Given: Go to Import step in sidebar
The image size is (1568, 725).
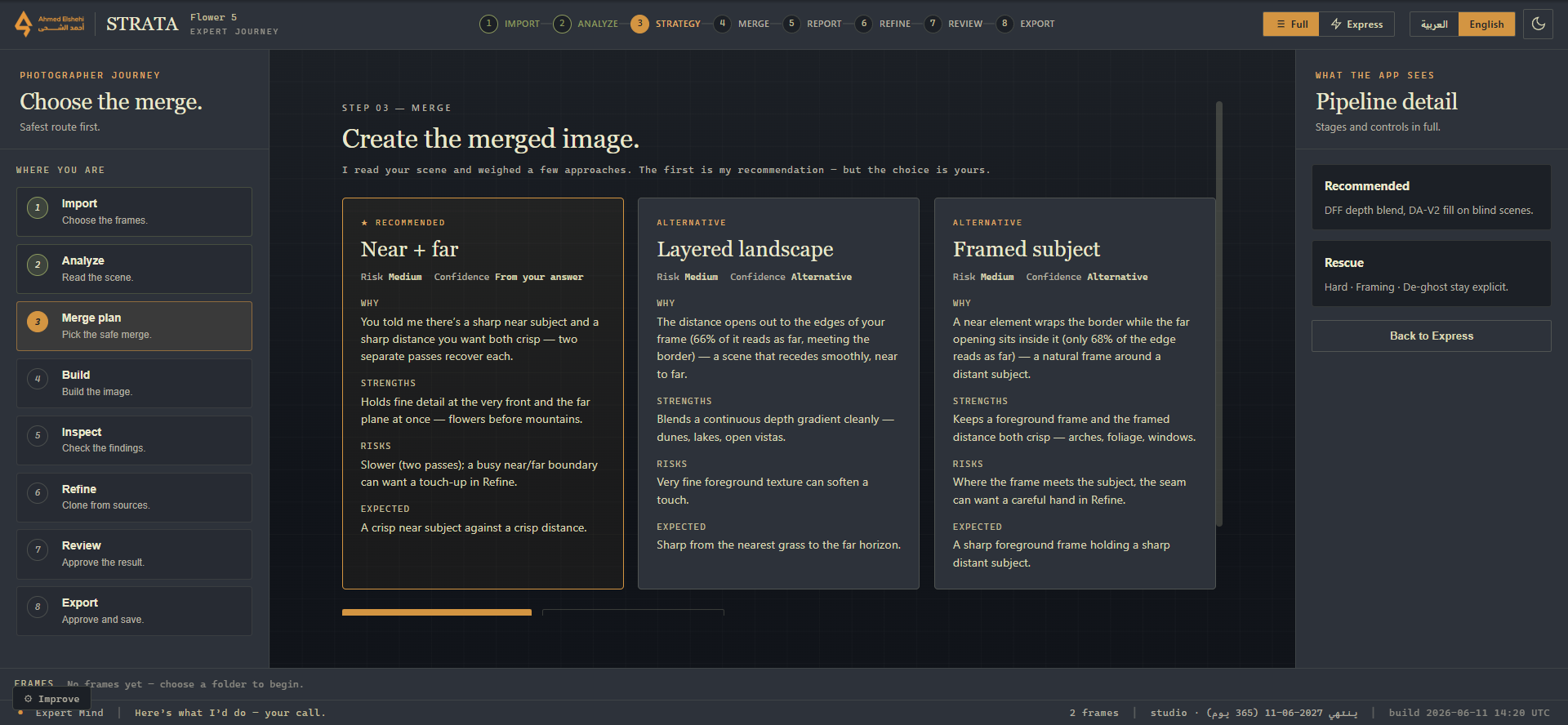Looking at the screenshot, I should click(x=134, y=212).
